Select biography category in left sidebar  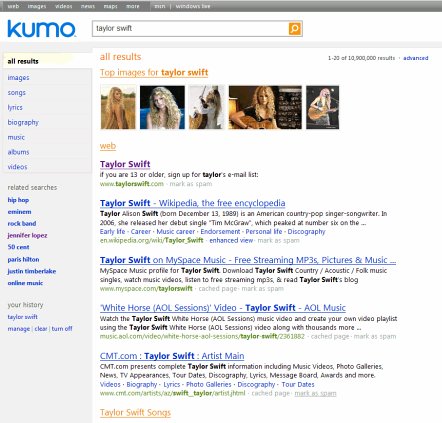(x=23, y=122)
